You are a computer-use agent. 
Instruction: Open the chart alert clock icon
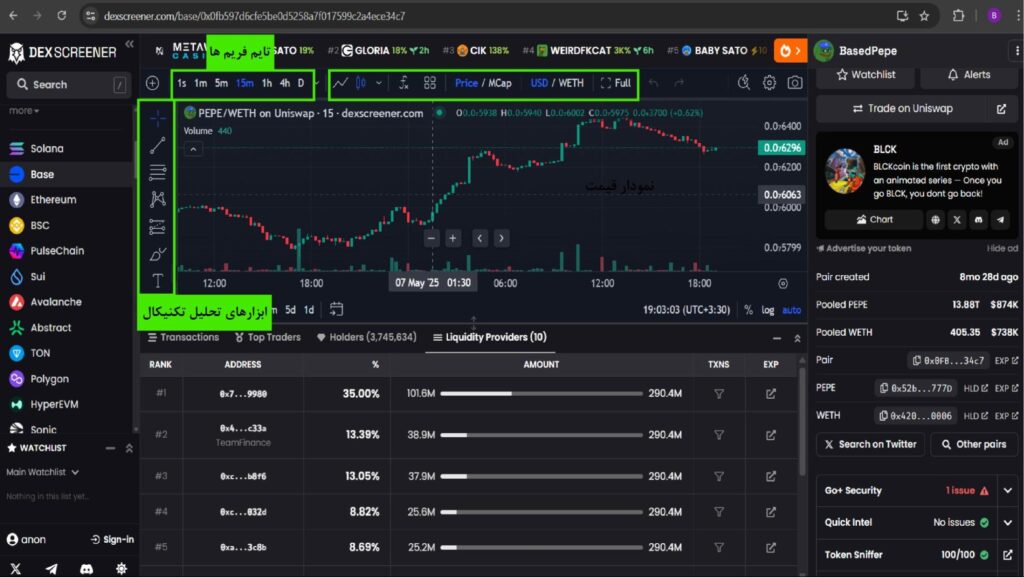click(x=744, y=83)
